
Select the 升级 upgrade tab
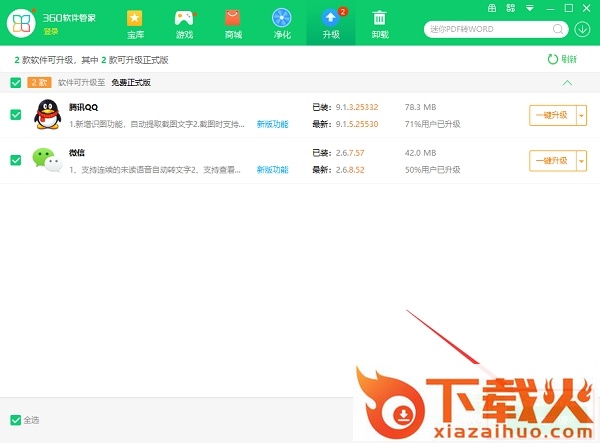click(331, 22)
